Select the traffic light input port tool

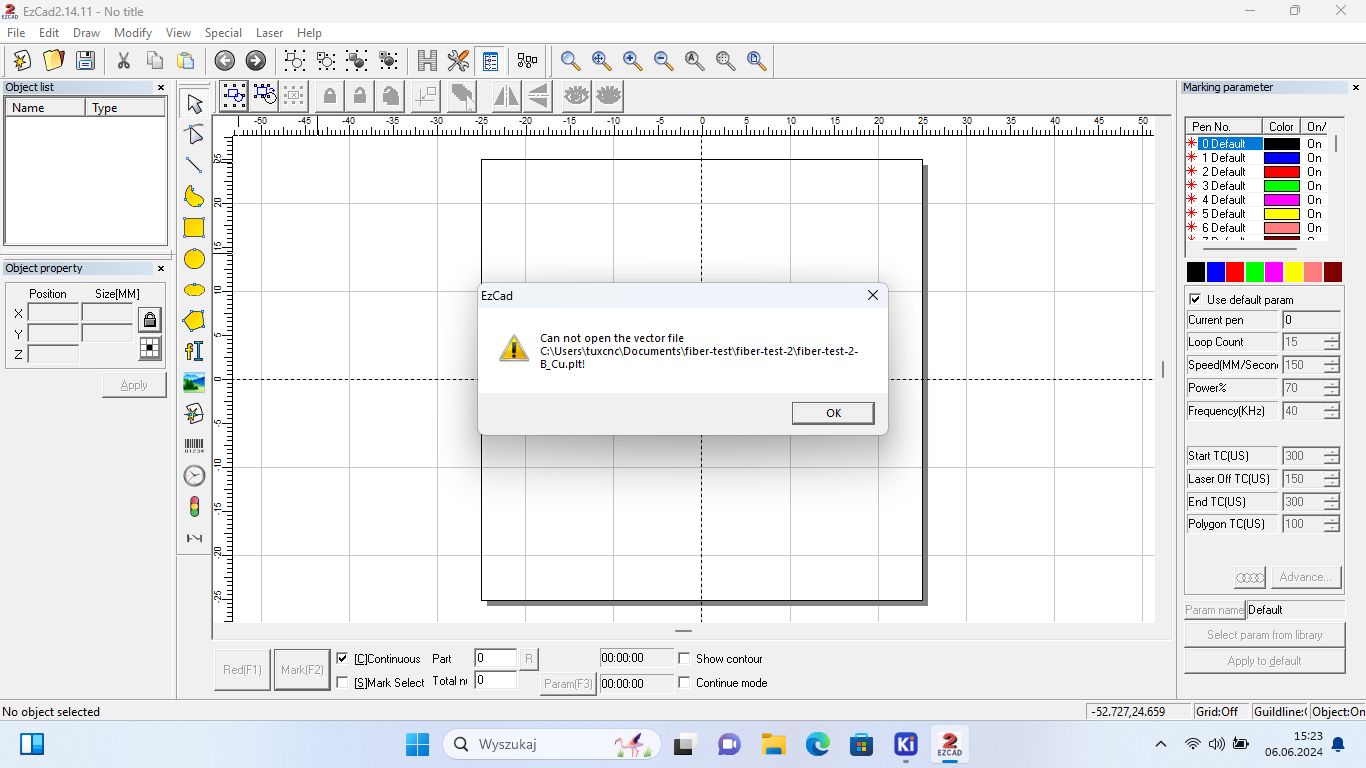[194, 507]
